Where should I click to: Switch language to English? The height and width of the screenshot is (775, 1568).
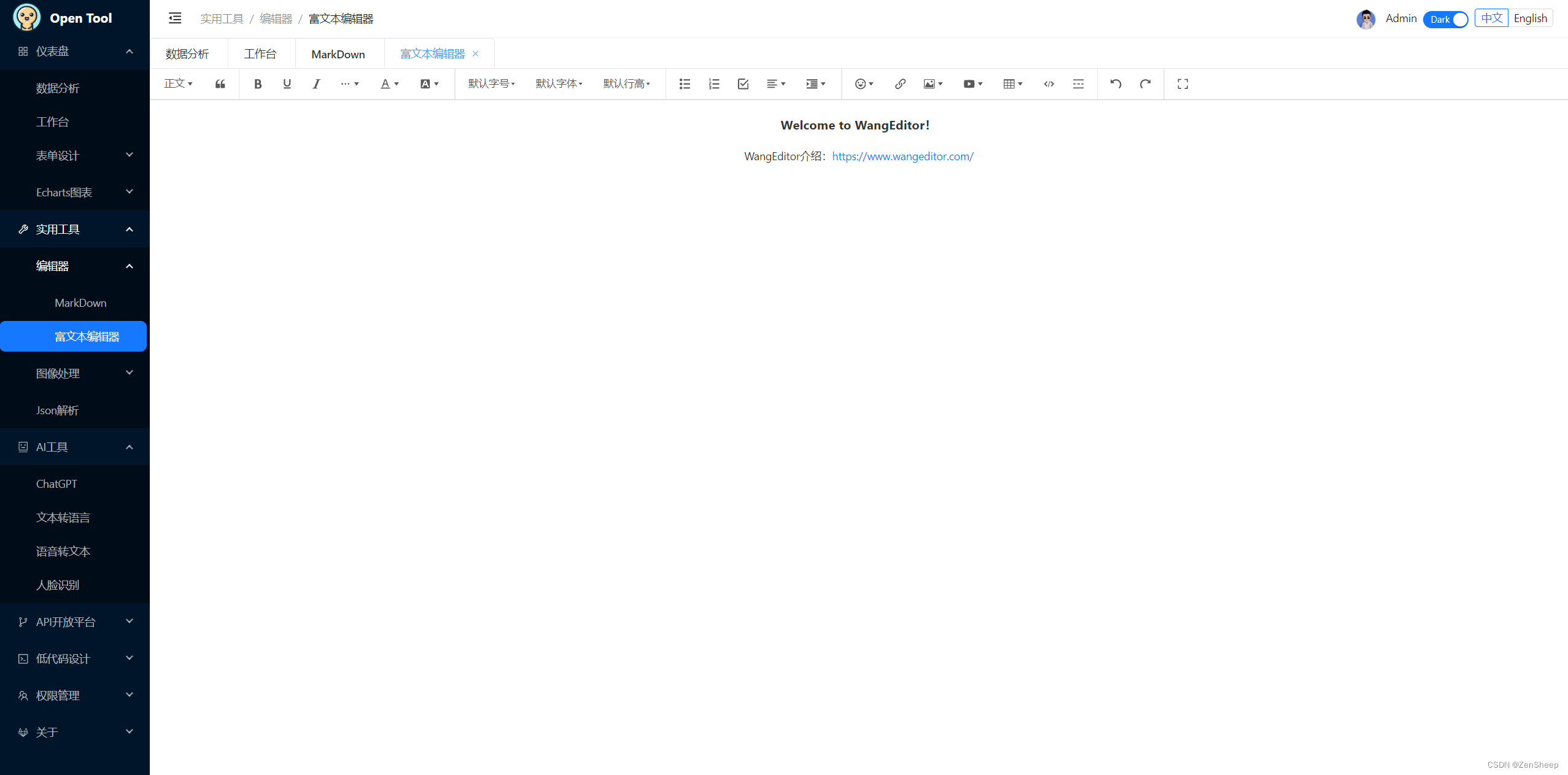point(1530,18)
